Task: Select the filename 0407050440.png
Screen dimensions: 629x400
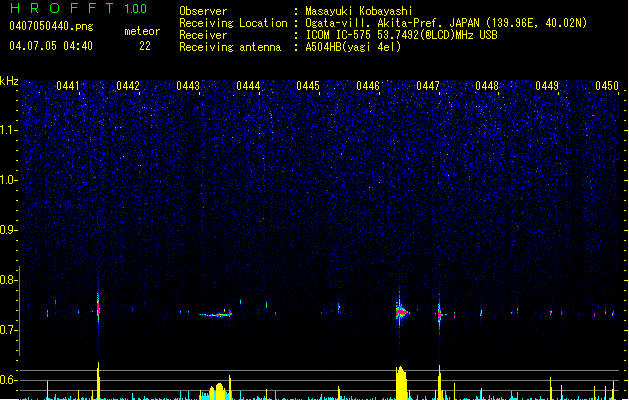Action: [51, 26]
